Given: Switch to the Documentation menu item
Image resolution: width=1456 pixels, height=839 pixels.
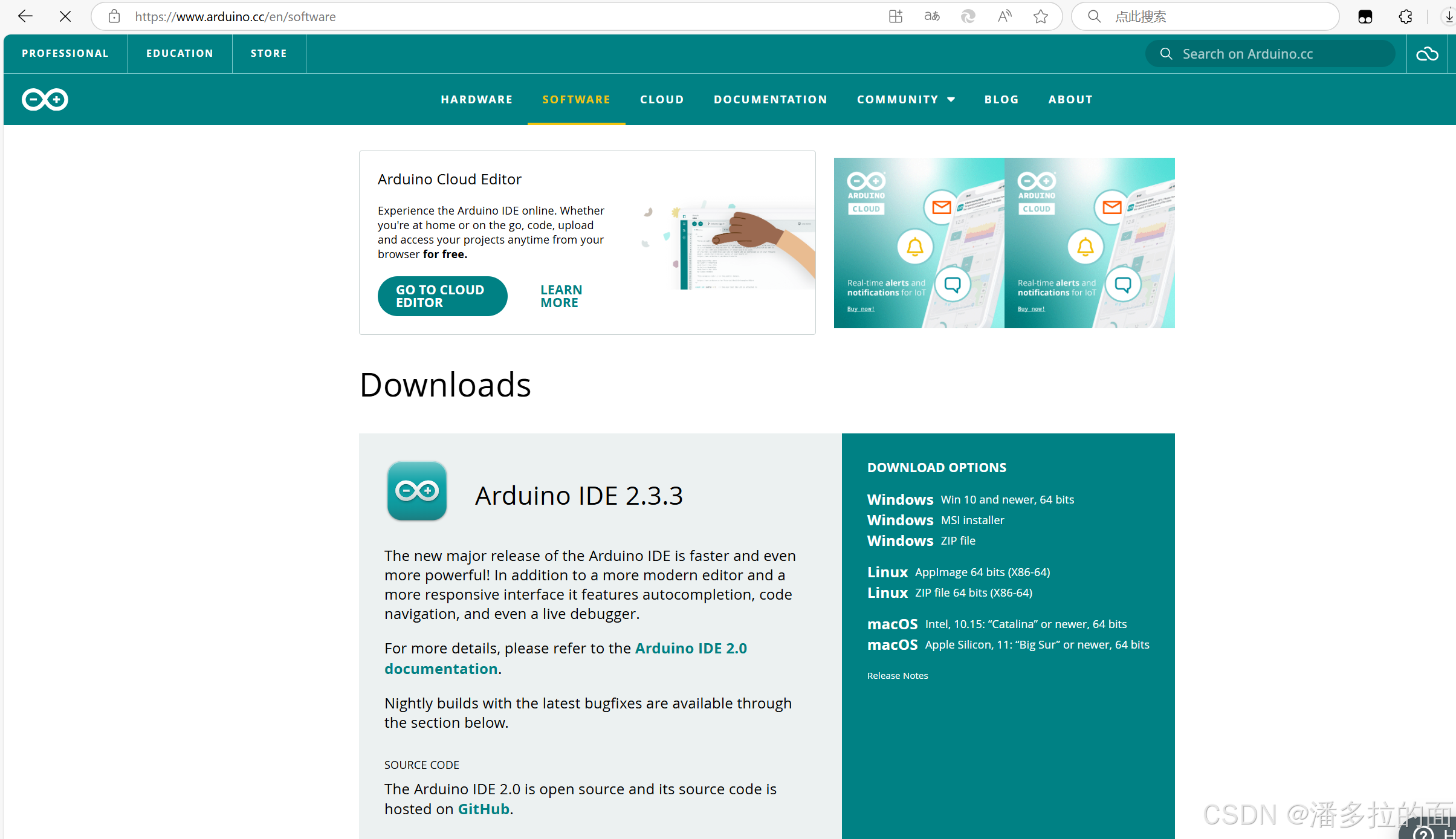Looking at the screenshot, I should tap(770, 99).
